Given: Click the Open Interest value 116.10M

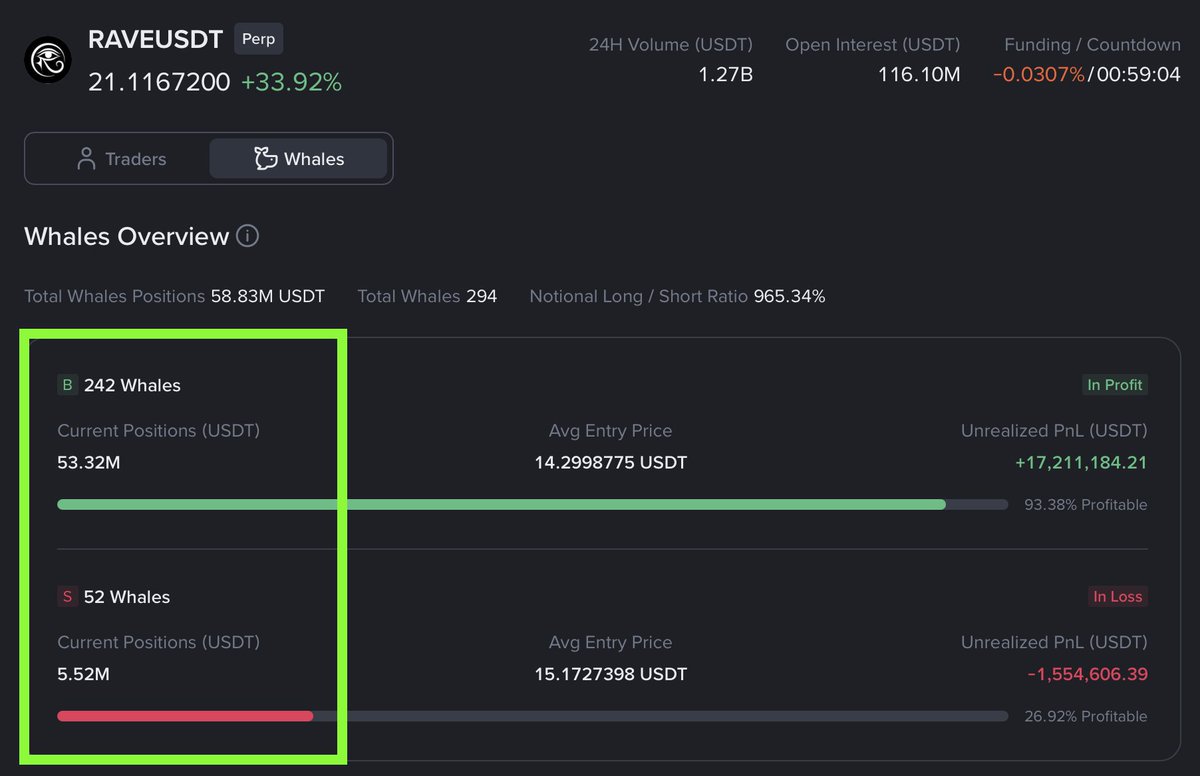Looking at the screenshot, I should pos(918,73).
